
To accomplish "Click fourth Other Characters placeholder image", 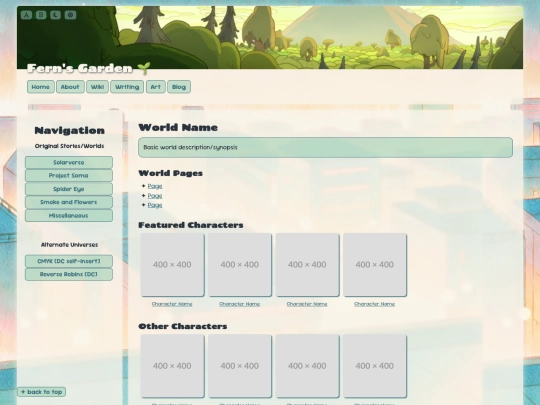I will click(x=375, y=366).
